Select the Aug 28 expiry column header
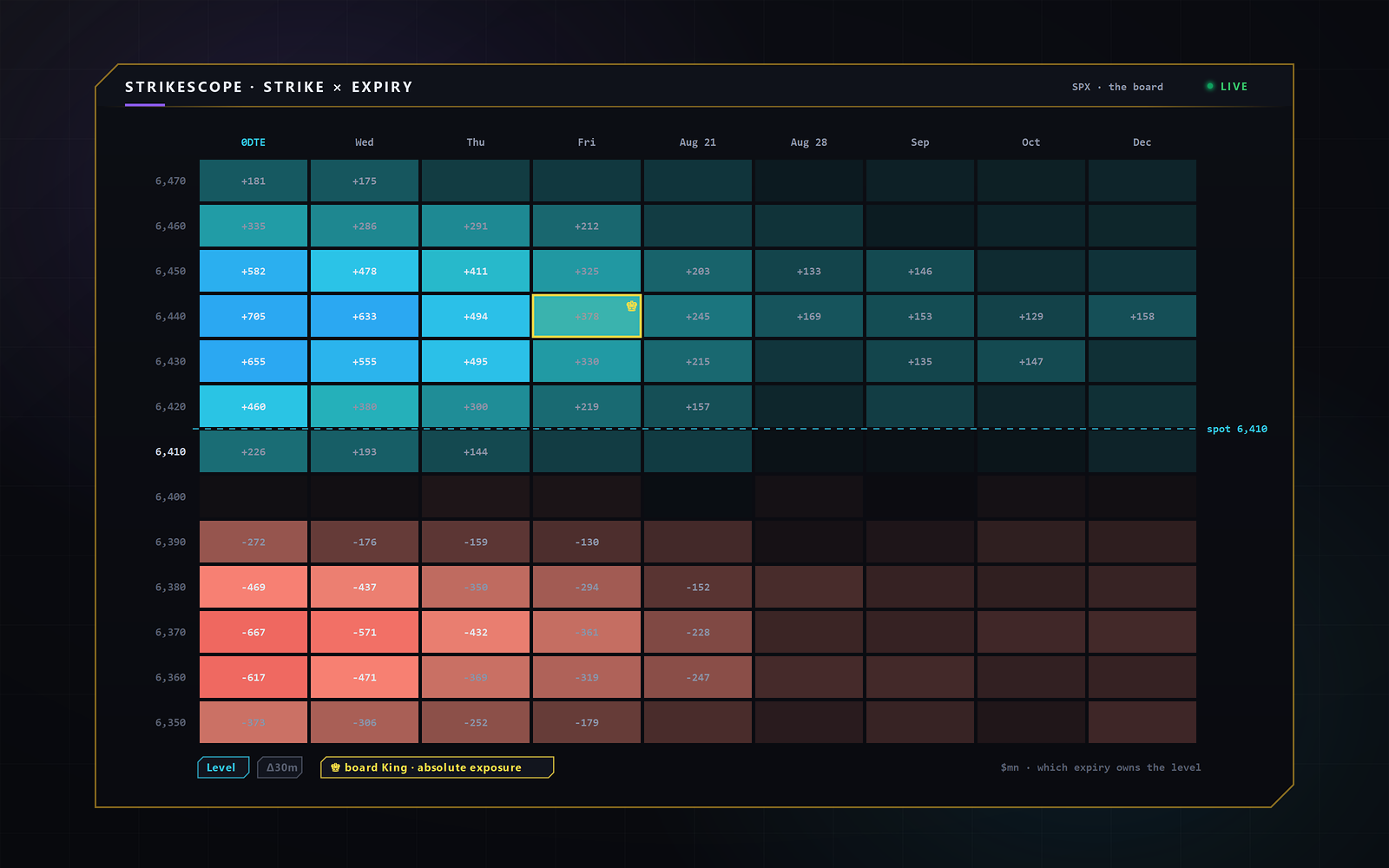 [x=809, y=142]
